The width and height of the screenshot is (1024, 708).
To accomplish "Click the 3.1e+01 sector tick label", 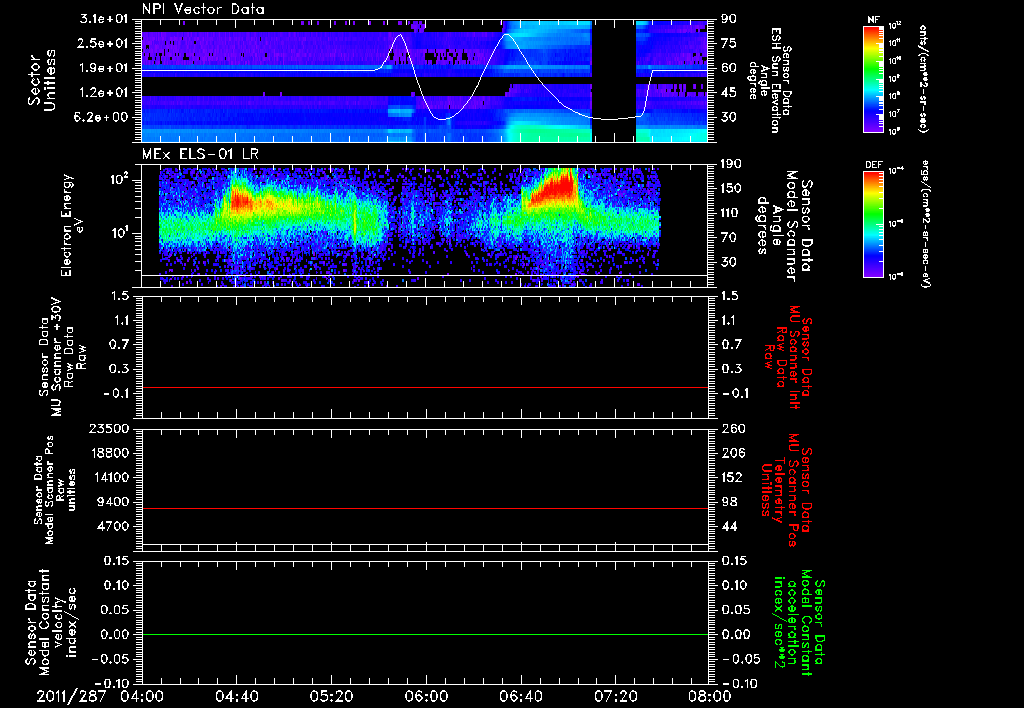I will pos(106,19).
